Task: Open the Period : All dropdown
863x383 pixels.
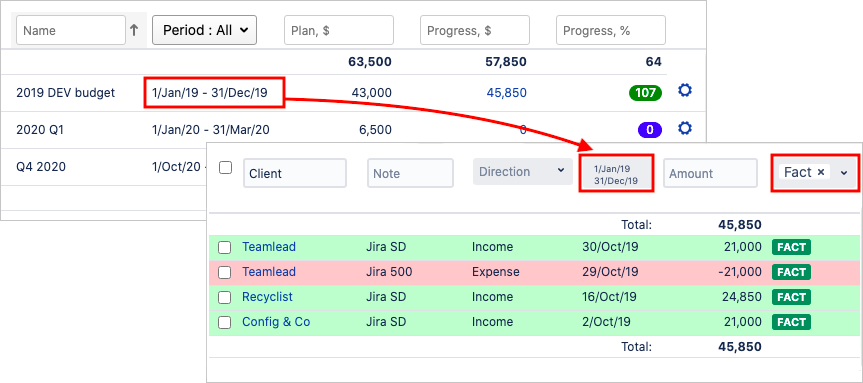Action: [x=204, y=30]
